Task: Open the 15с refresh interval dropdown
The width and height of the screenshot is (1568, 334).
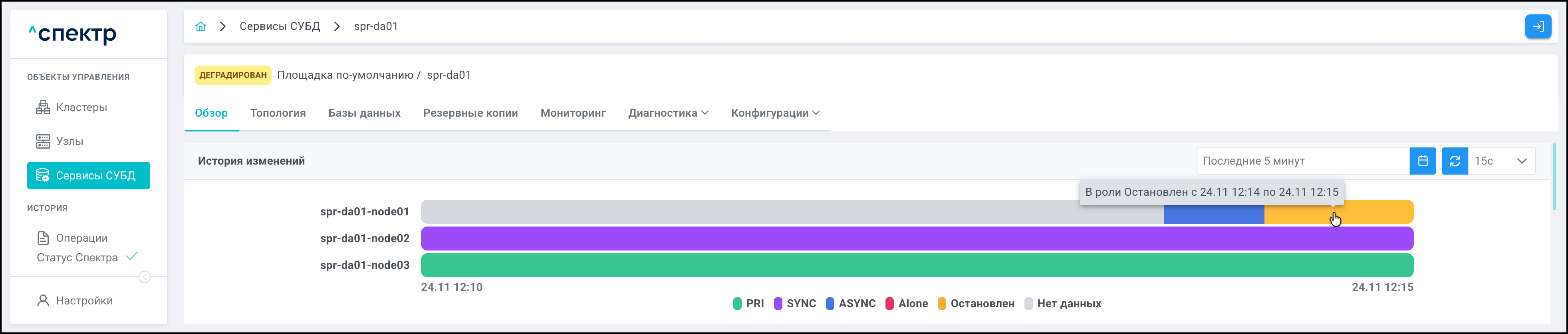Action: (x=1501, y=161)
